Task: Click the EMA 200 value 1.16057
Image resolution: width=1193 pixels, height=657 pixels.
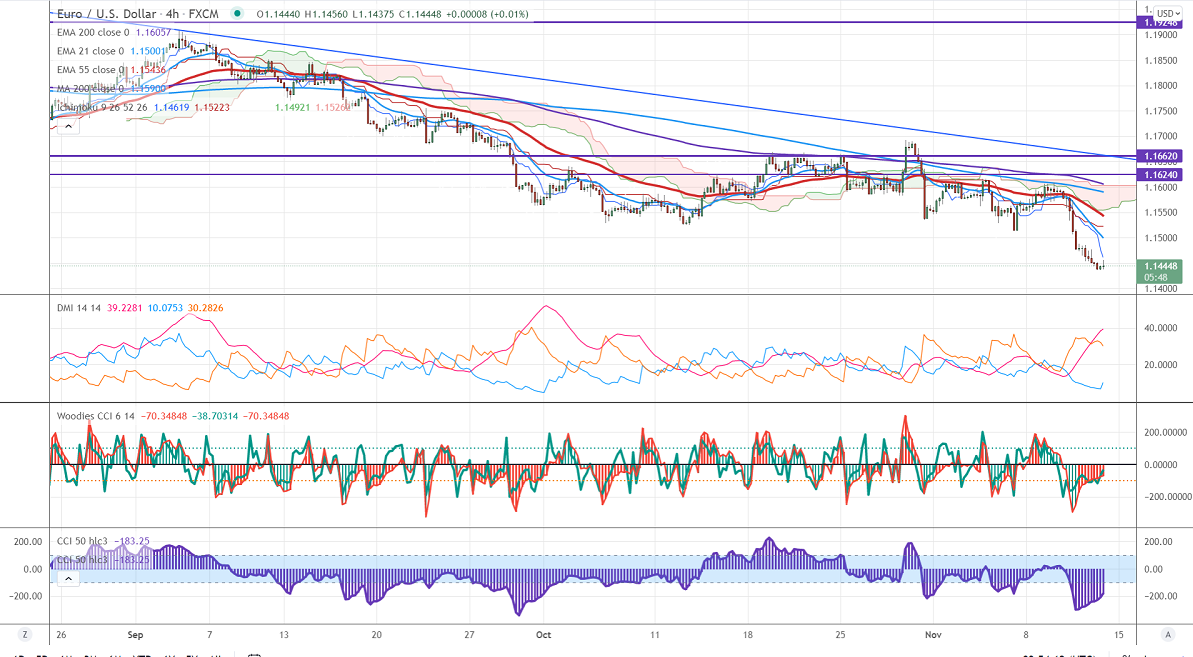Action: coord(154,33)
